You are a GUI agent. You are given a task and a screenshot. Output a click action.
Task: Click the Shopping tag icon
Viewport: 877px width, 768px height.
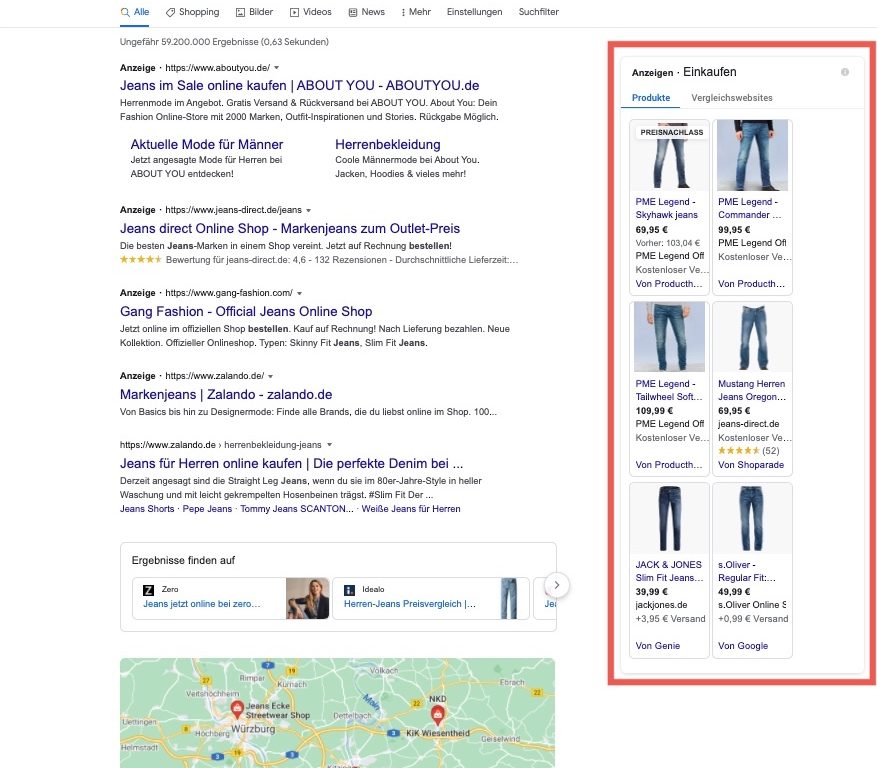(x=171, y=12)
